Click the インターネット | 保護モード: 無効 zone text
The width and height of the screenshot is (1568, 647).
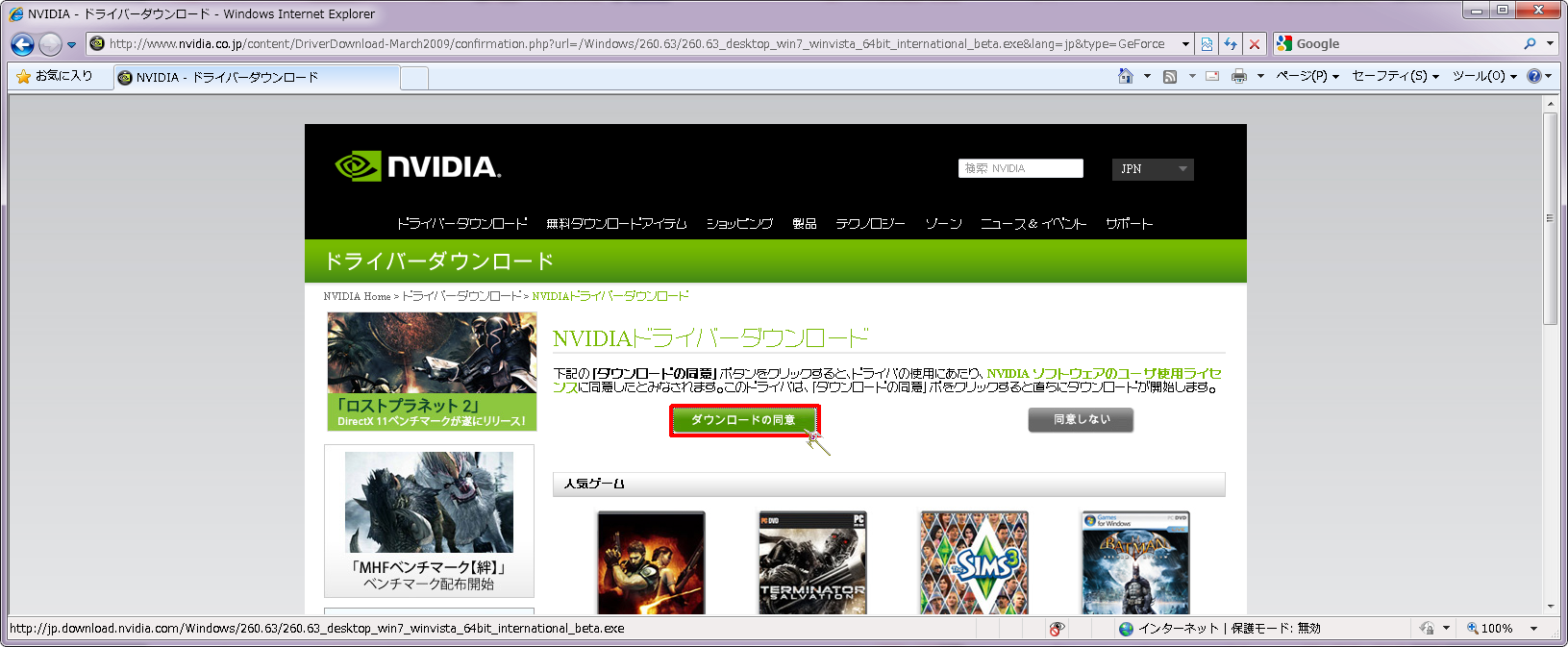(1230, 629)
